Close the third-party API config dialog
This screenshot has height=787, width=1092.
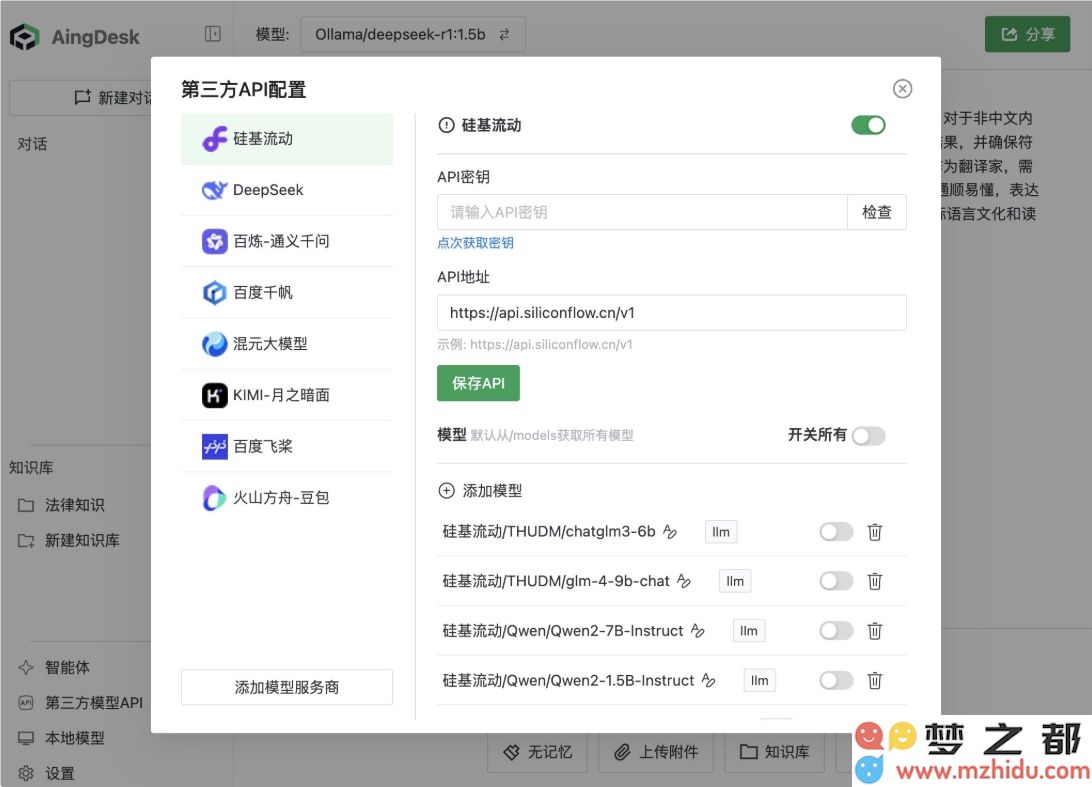pos(902,88)
